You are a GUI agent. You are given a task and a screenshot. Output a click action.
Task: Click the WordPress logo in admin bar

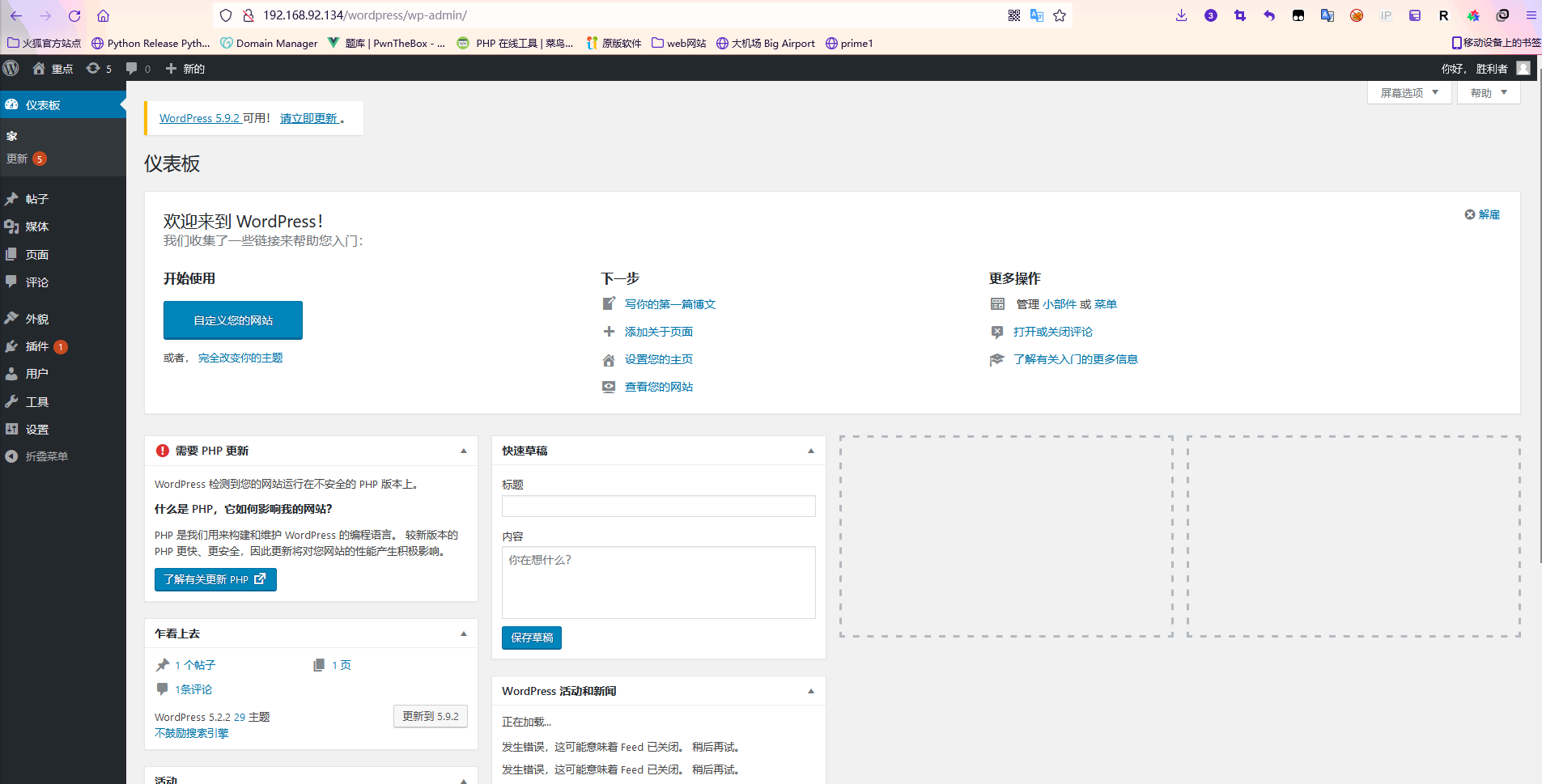point(11,69)
